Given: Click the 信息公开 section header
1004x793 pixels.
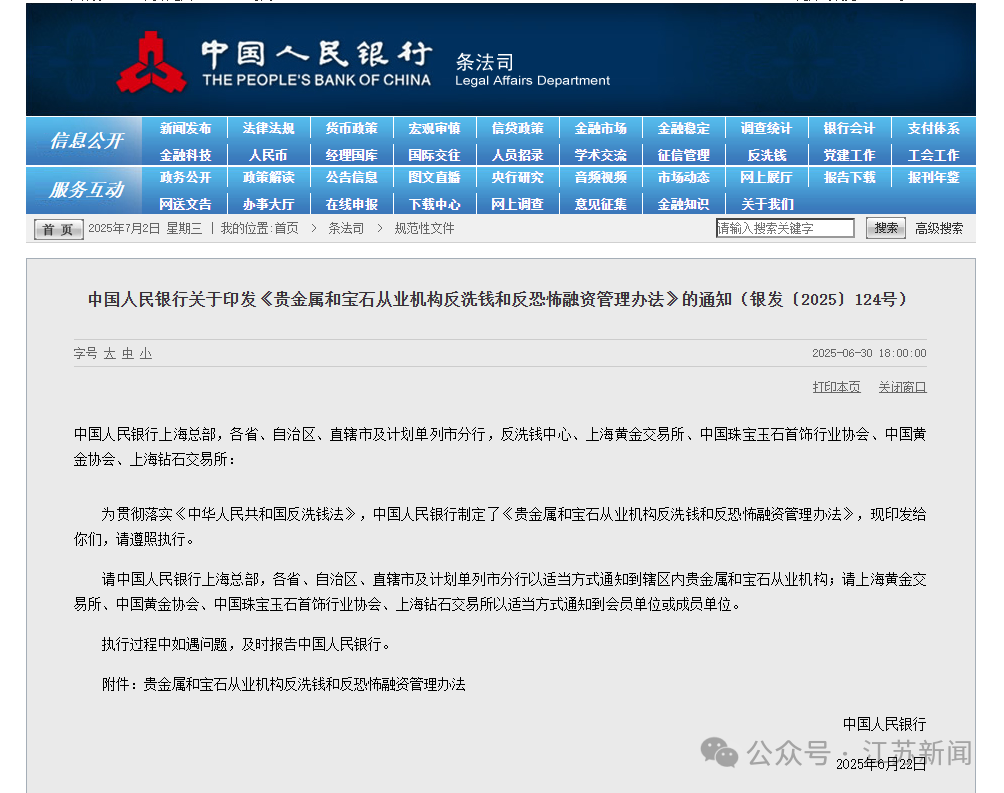Looking at the screenshot, I should 86,140.
